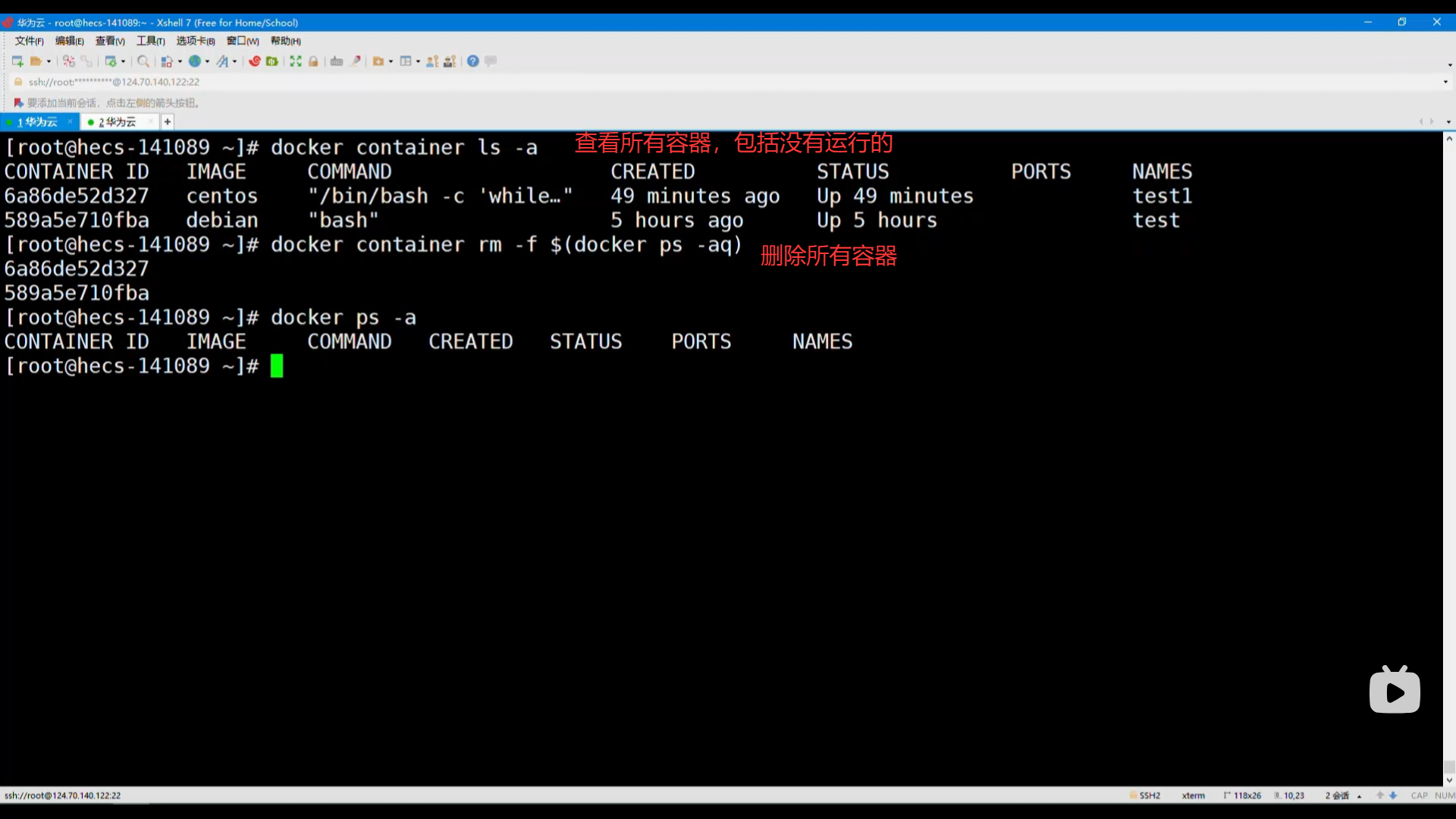This screenshot has width=1456, height=819.
Task: Click the Find magnifier icon
Action: 143,61
